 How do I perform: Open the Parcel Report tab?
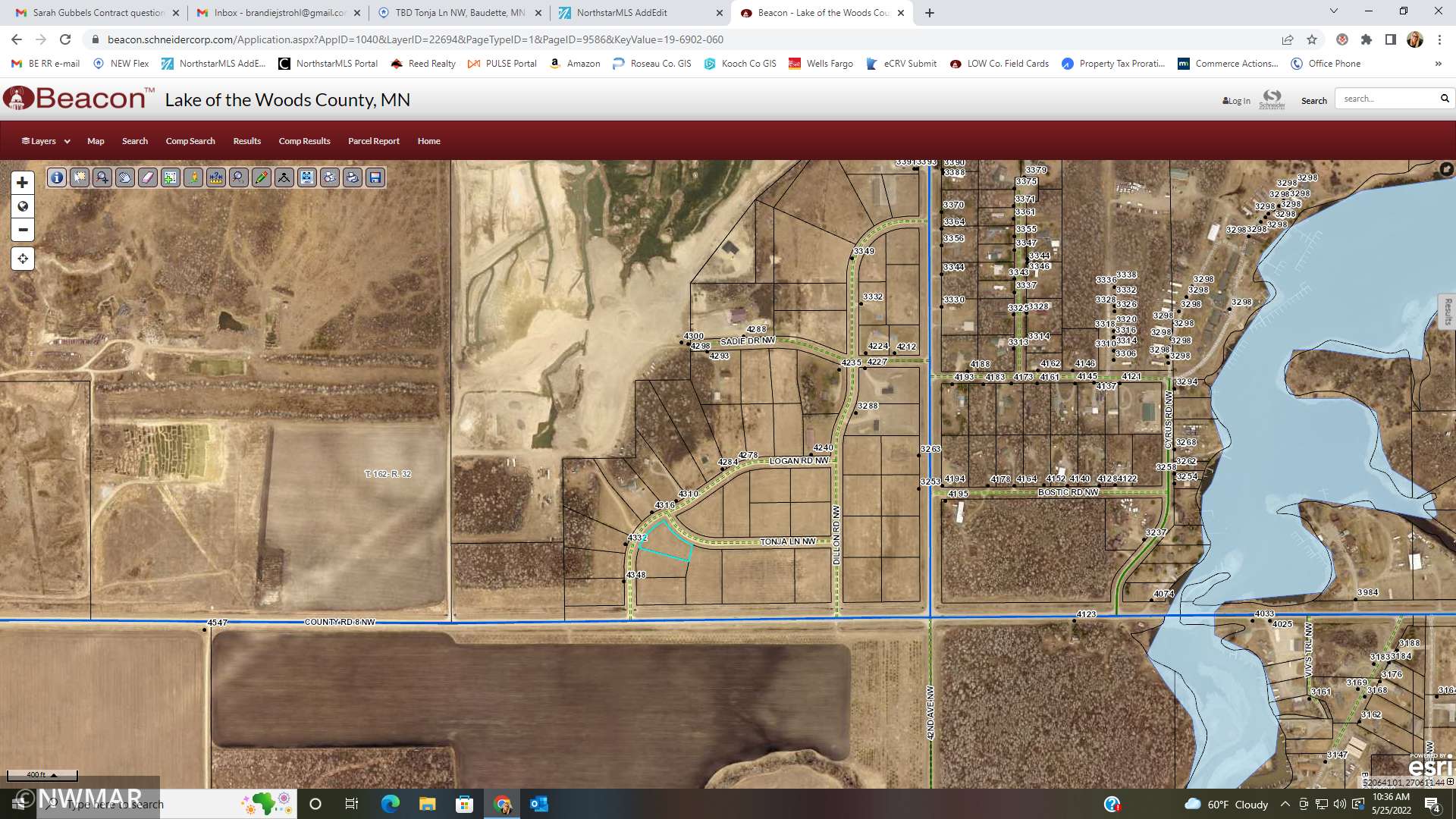coord(374,141)
